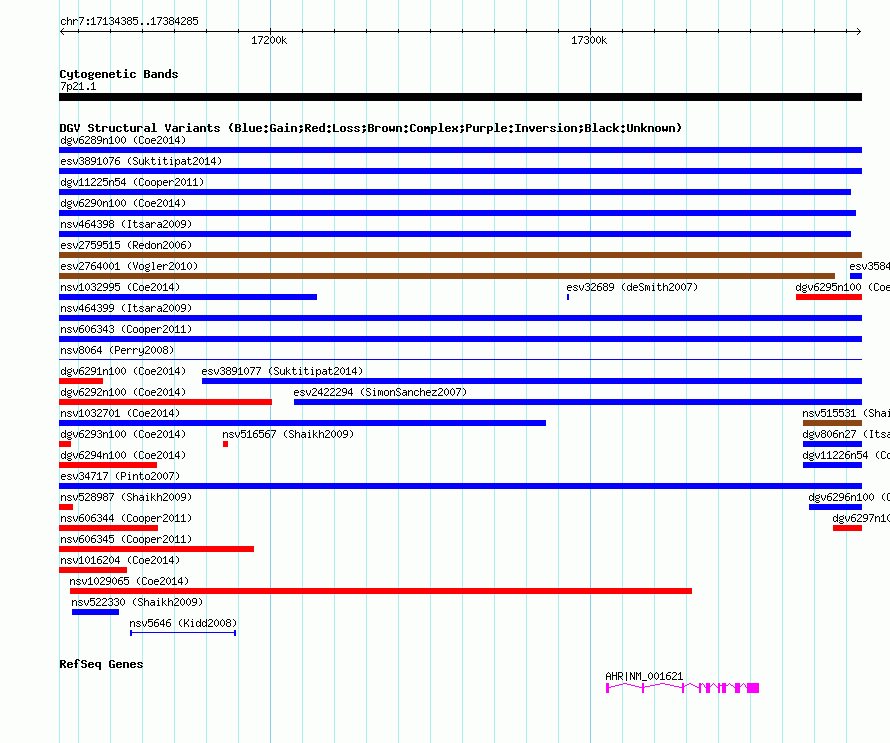Select the esv3891076 (Suktitipat2014) variant label
This screenshot has width=890, height=743.
[141, 161]
